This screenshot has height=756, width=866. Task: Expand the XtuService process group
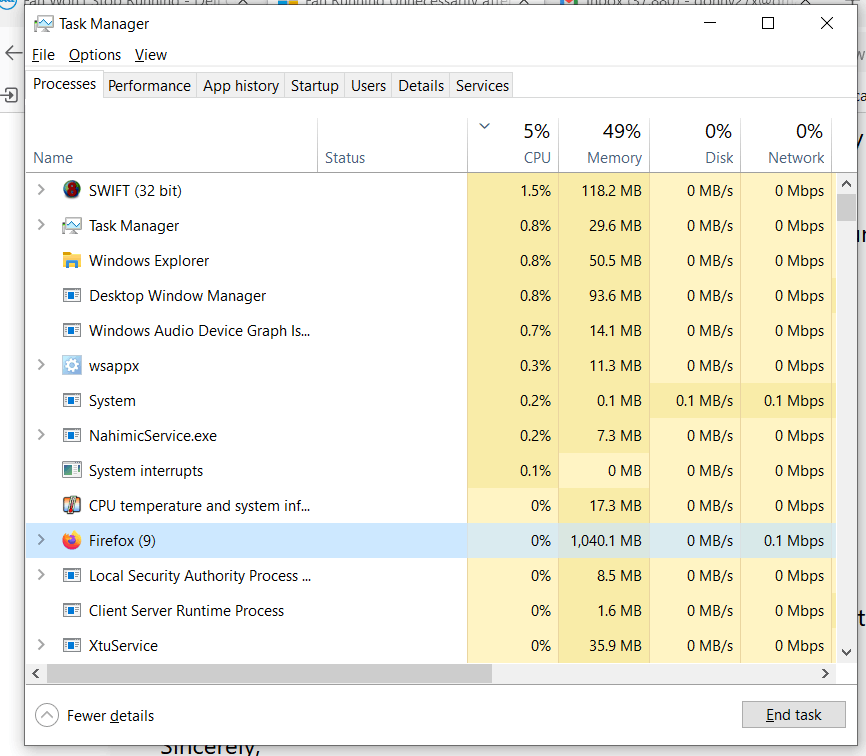click(41, 644)
